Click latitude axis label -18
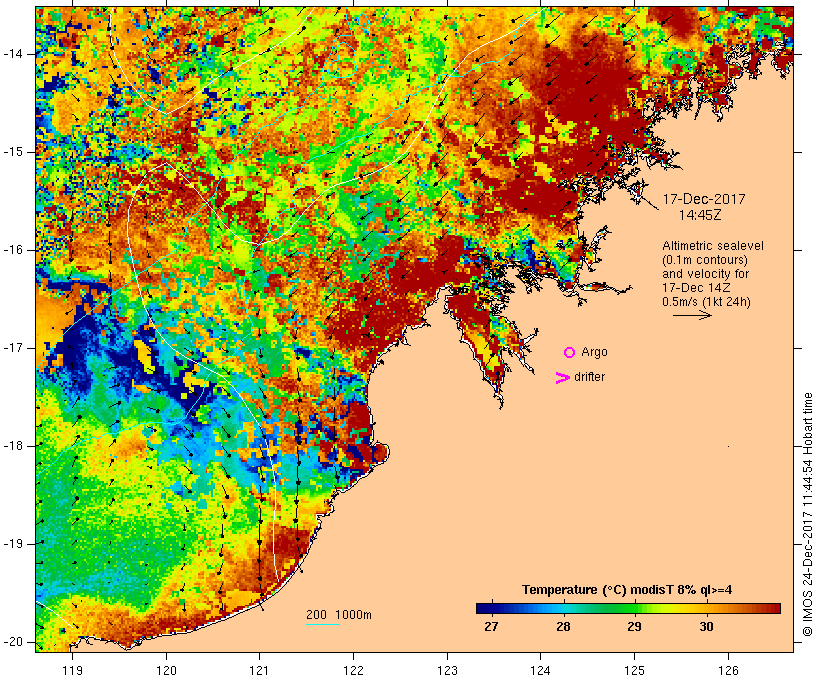The image size is (820, 680). 13,446
